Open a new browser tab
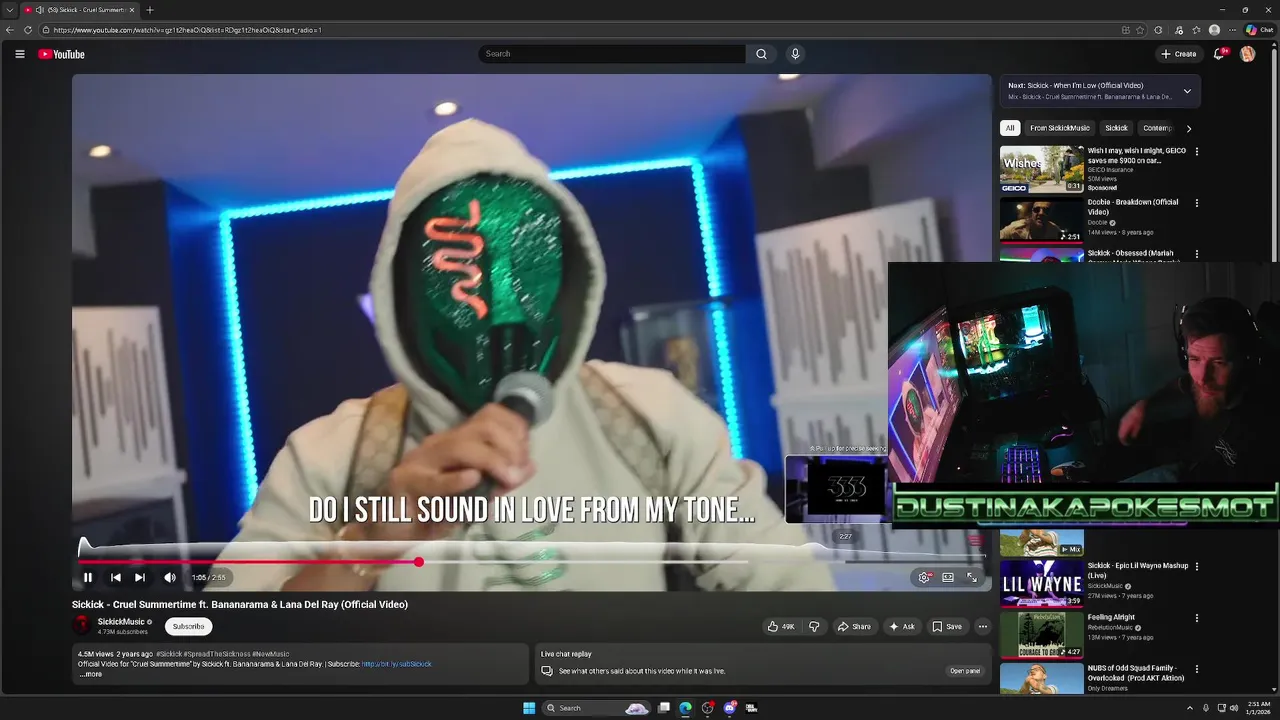 pyautogui.click(x=150, y=10)
